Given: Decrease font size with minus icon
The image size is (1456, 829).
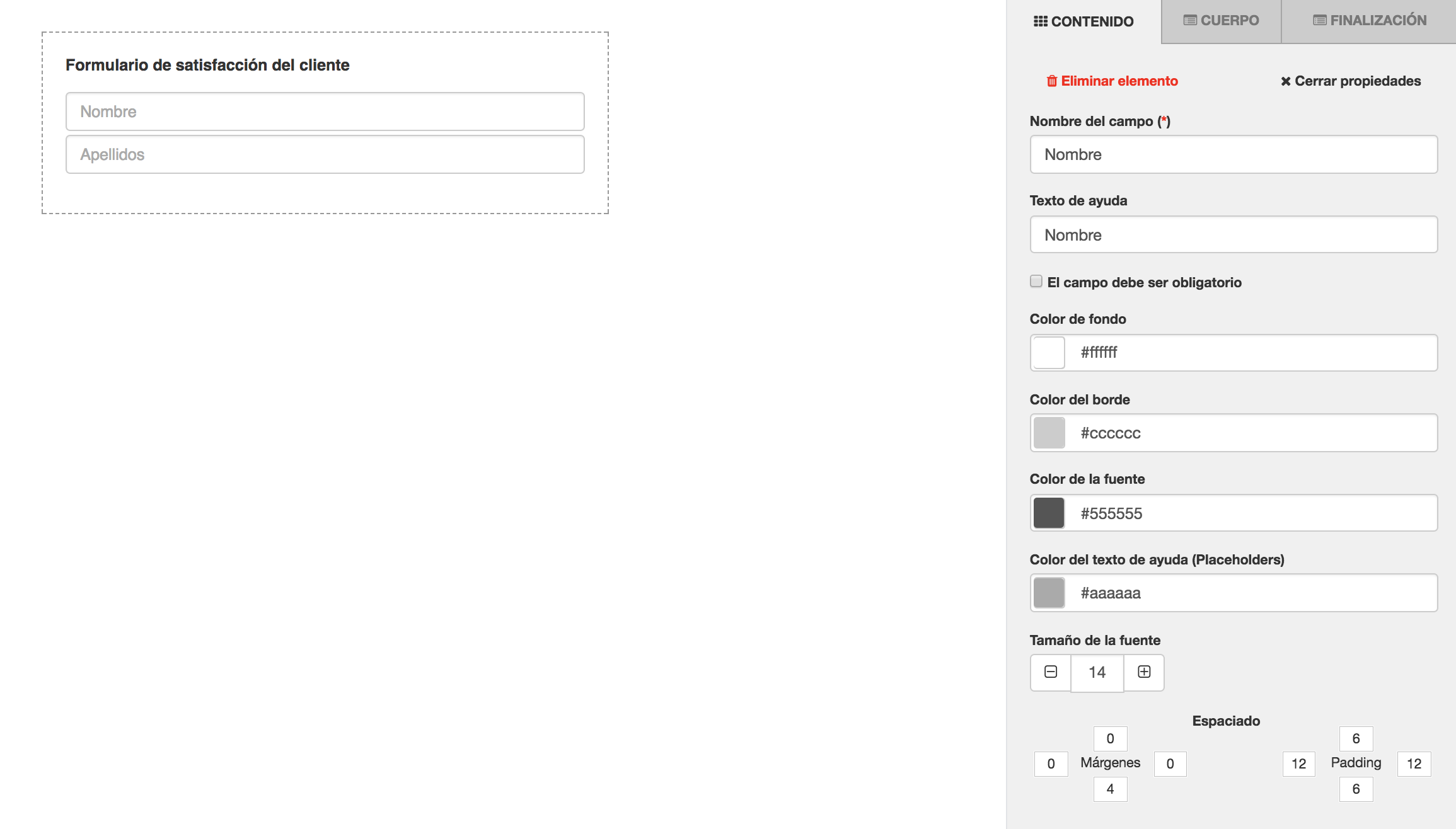Looking at the screenshot, I should point(1051,672).
